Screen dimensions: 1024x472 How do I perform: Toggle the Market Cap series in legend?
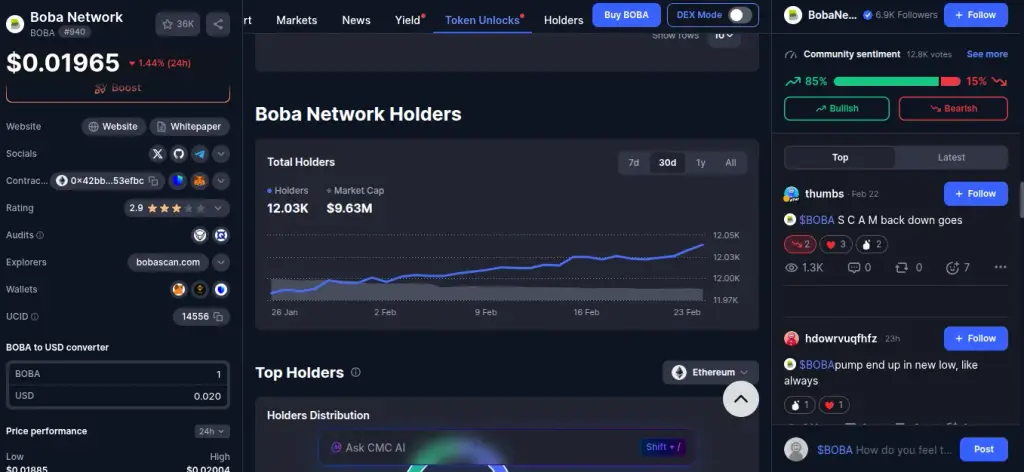click(x=355, y=191)
